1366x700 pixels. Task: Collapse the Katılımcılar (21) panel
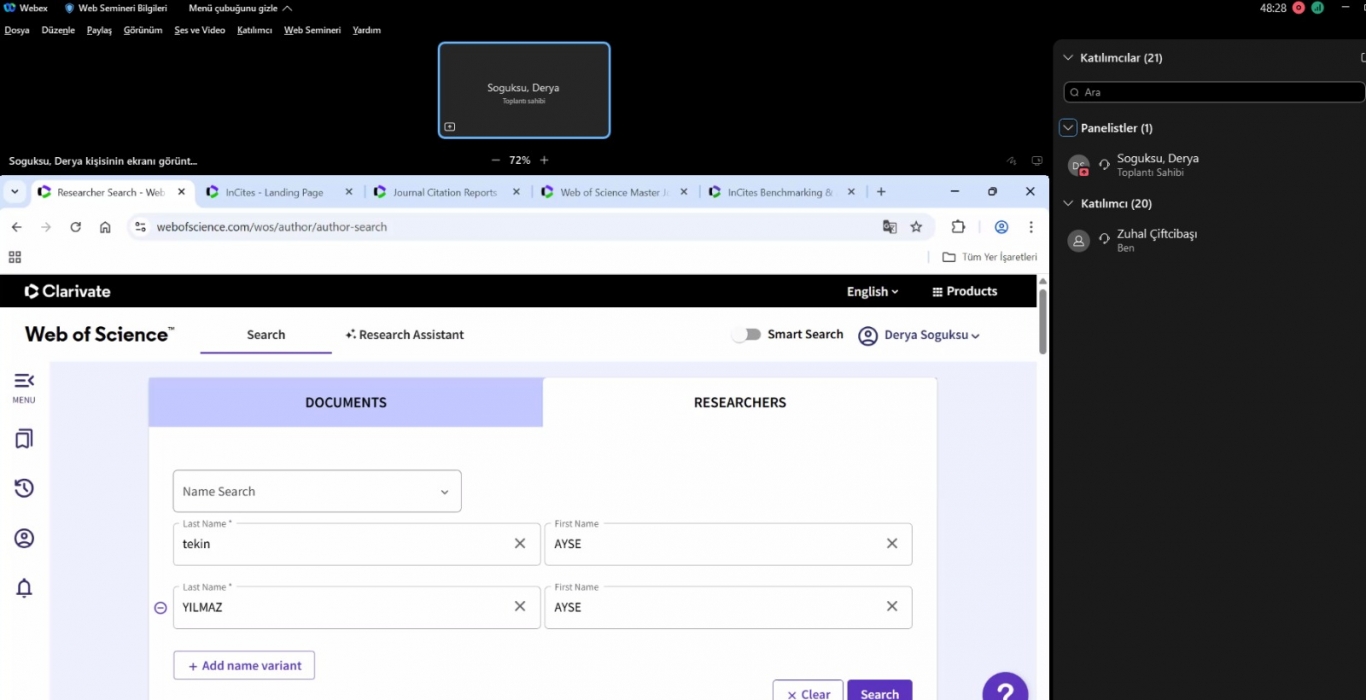coord(1067,58)
